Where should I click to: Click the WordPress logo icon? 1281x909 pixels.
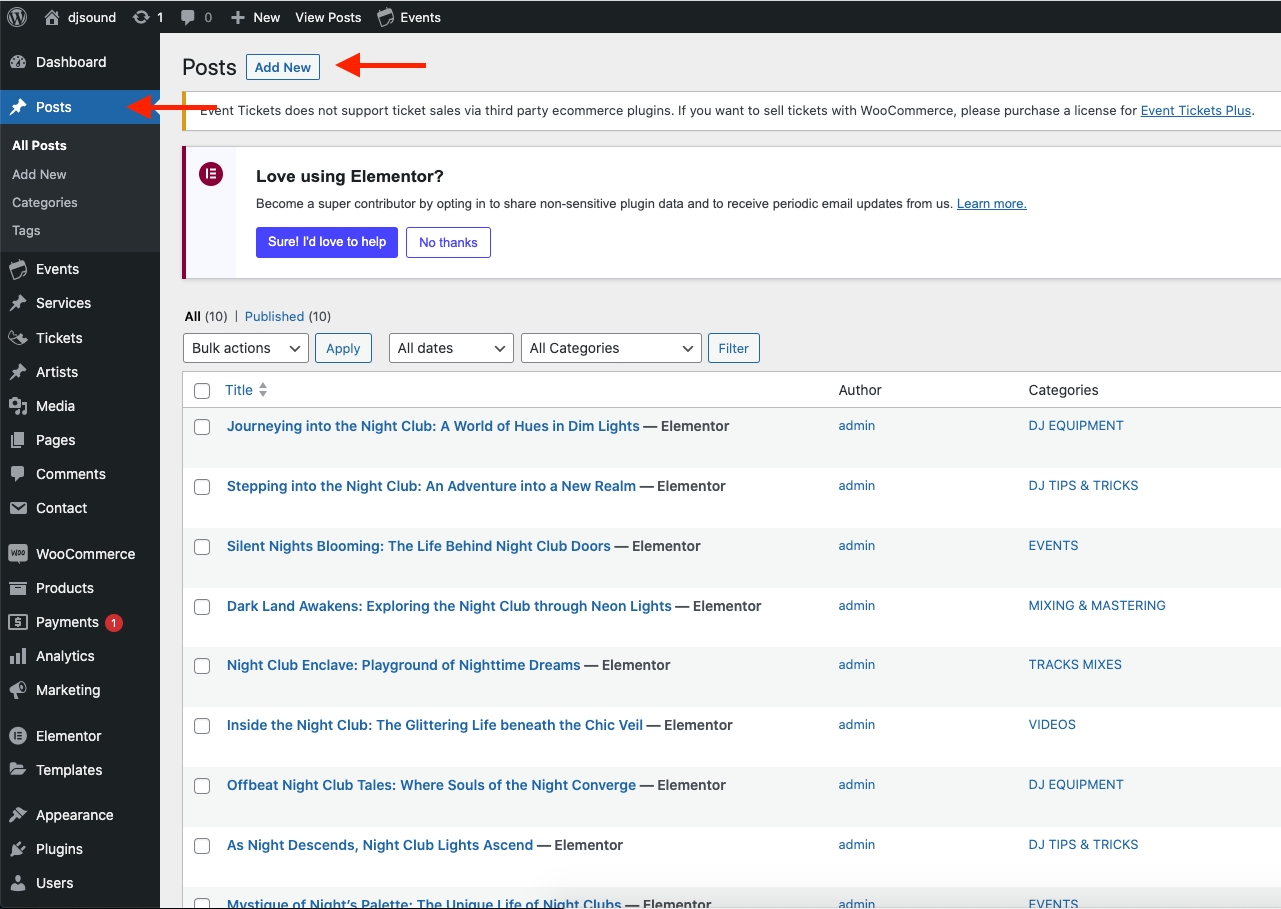tap(17, 17)
